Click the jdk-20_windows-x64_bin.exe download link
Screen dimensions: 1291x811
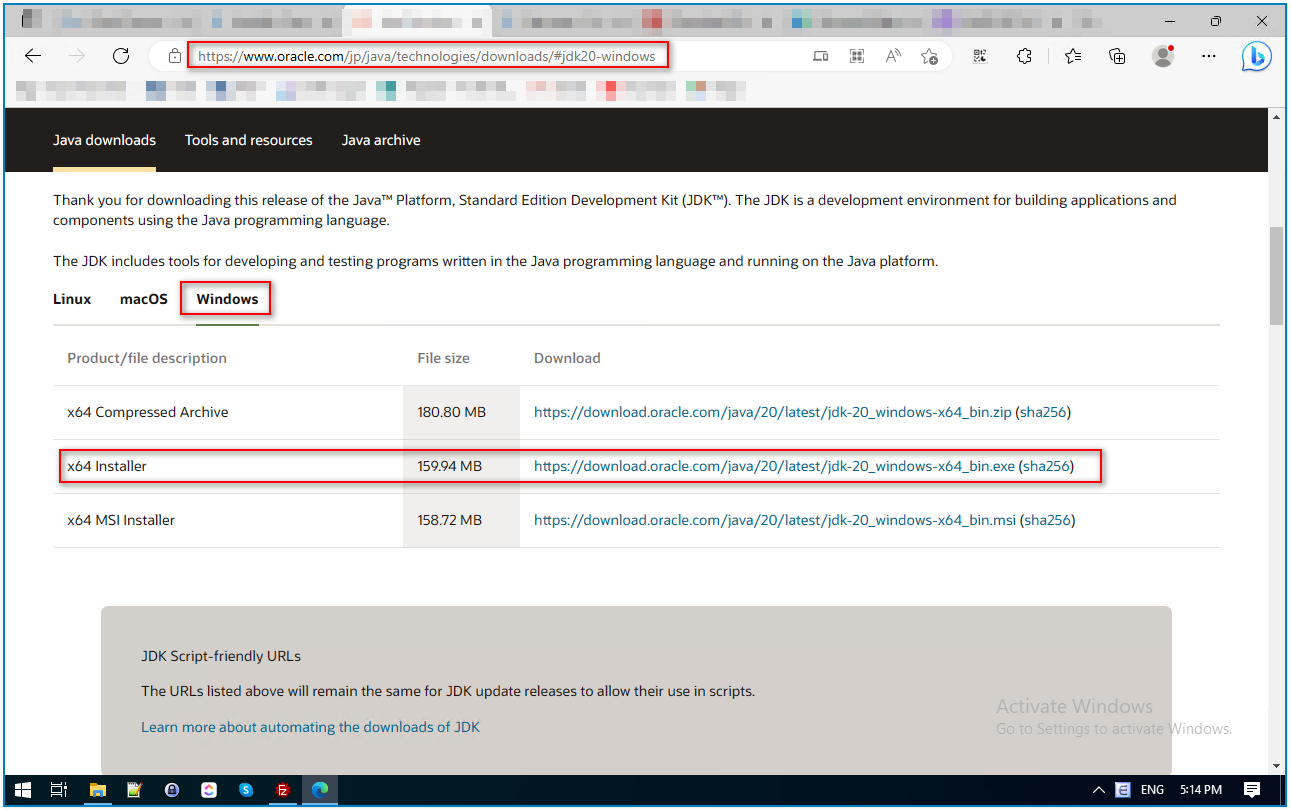point(774,466)
